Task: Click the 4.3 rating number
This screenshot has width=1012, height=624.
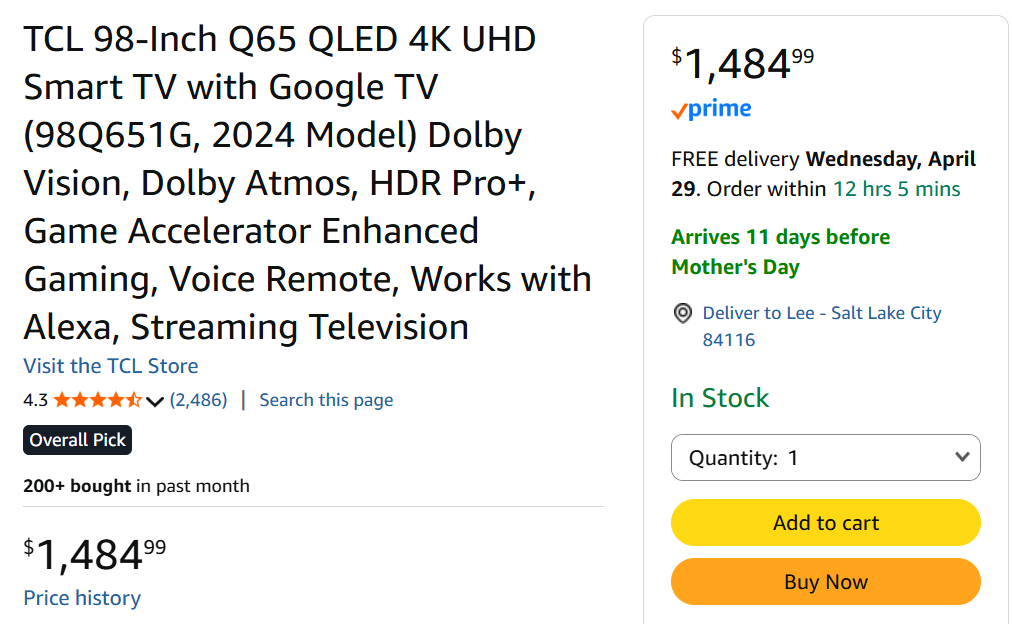Action: pyautogui.click(x=35, y=400)
